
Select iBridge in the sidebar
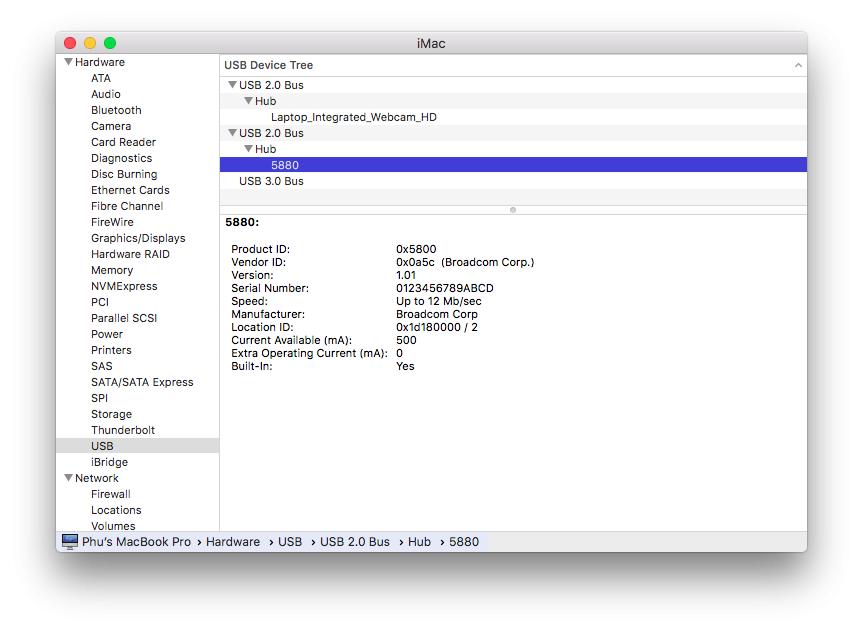(109, 462)
